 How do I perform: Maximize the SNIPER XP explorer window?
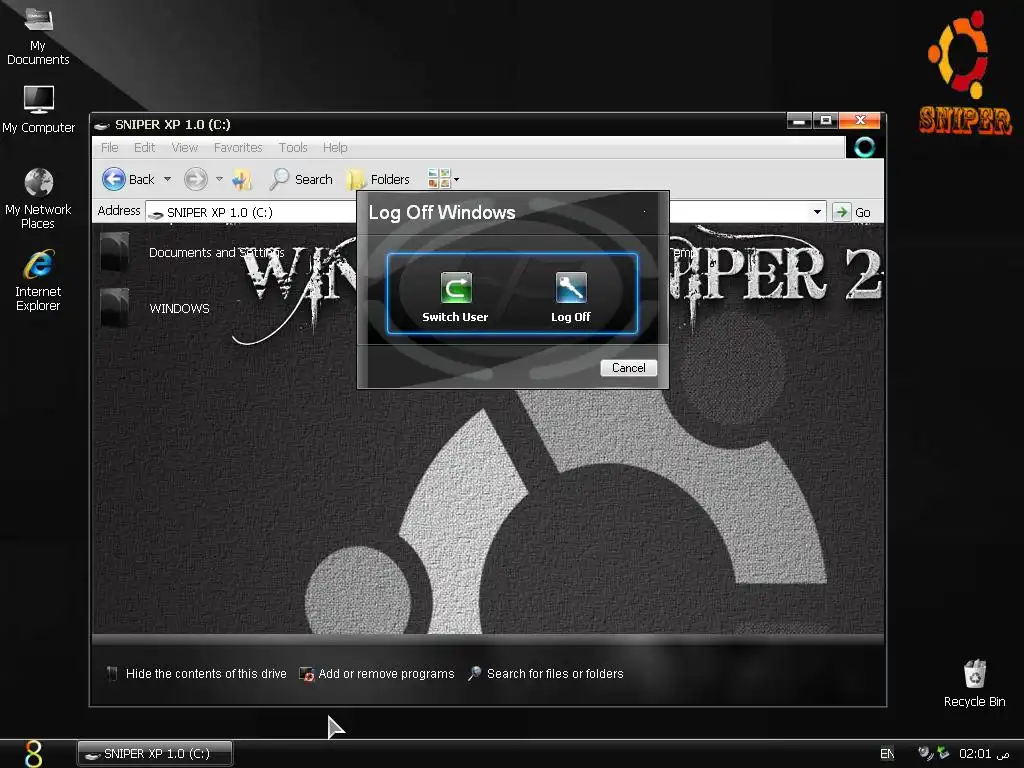[825, 120]
